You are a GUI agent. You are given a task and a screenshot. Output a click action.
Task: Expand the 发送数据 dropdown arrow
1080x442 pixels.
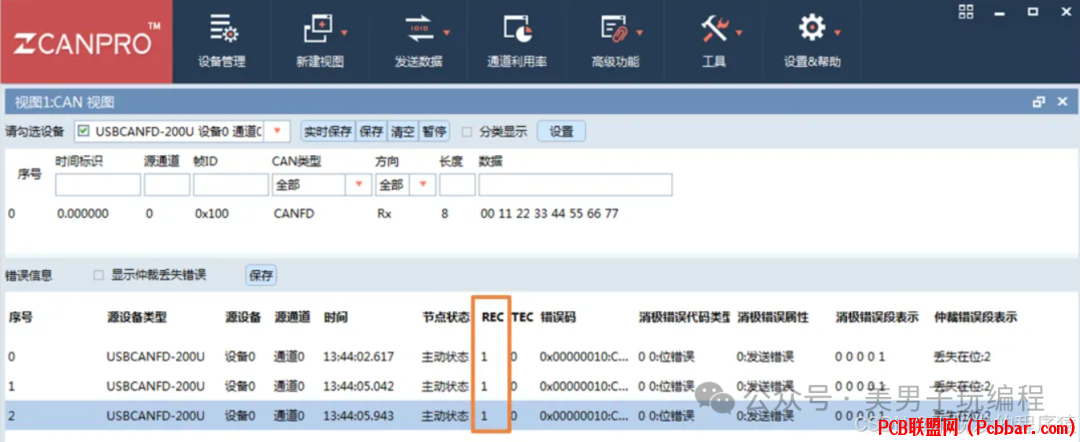(x=446, y=32)
